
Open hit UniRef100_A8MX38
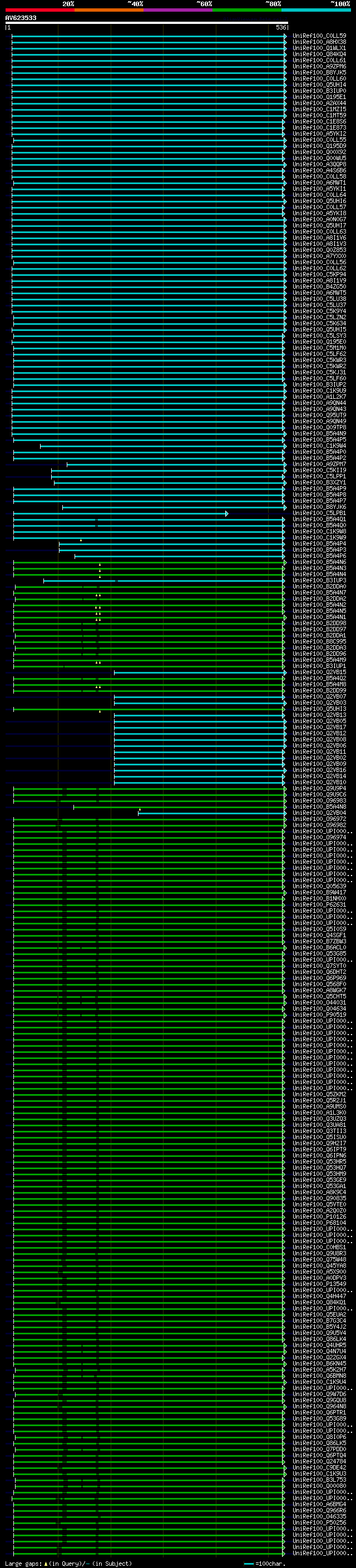319,42
